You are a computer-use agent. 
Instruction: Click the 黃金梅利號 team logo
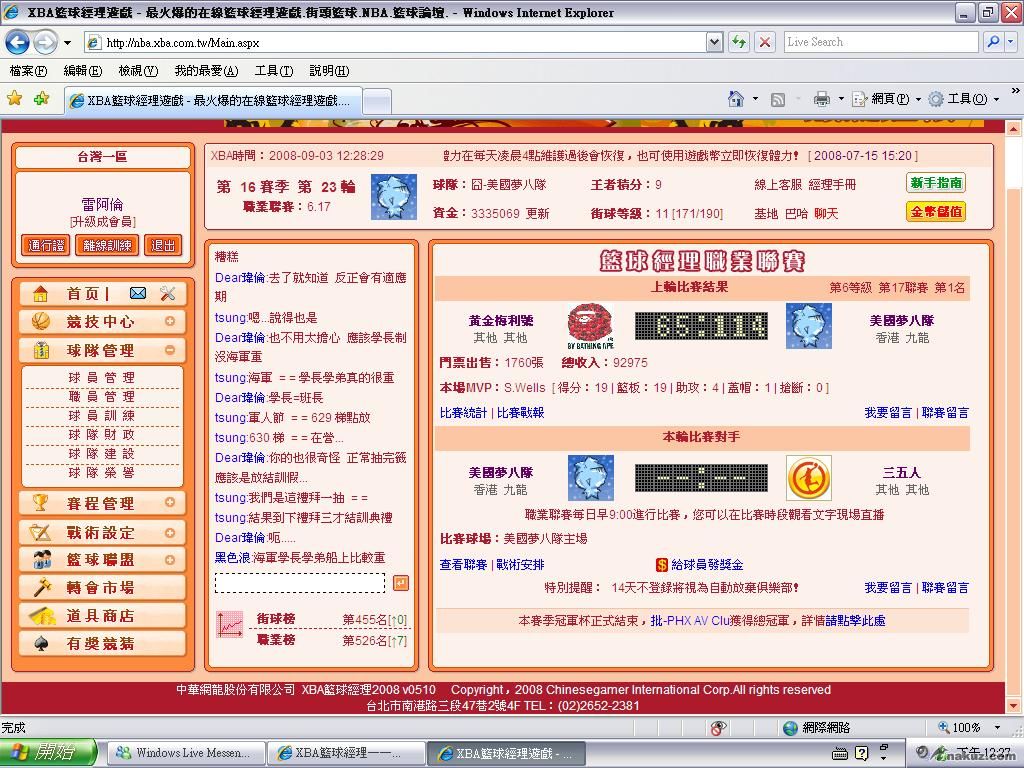[590, 326]
